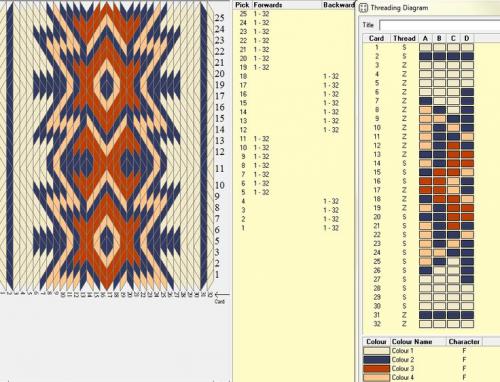Select pick 18 backwards entry 1 - 32
Viewport: 500px width, 382px height.
pyautogui.click(x=331, y=76)
